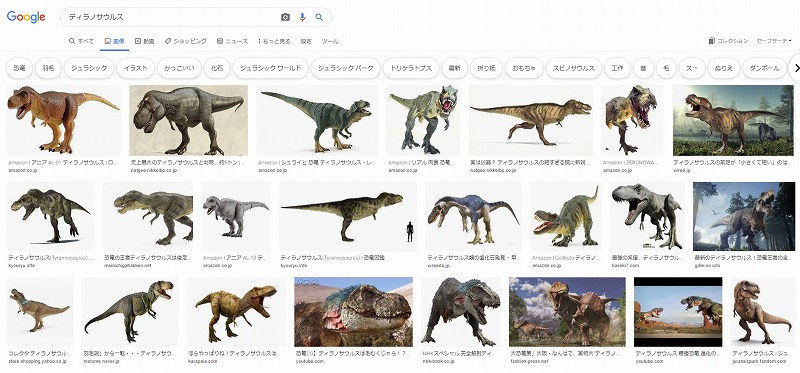Start voice search with microphone icon
The width and height of the screenshot is (800, 373).
click(302, 17)
